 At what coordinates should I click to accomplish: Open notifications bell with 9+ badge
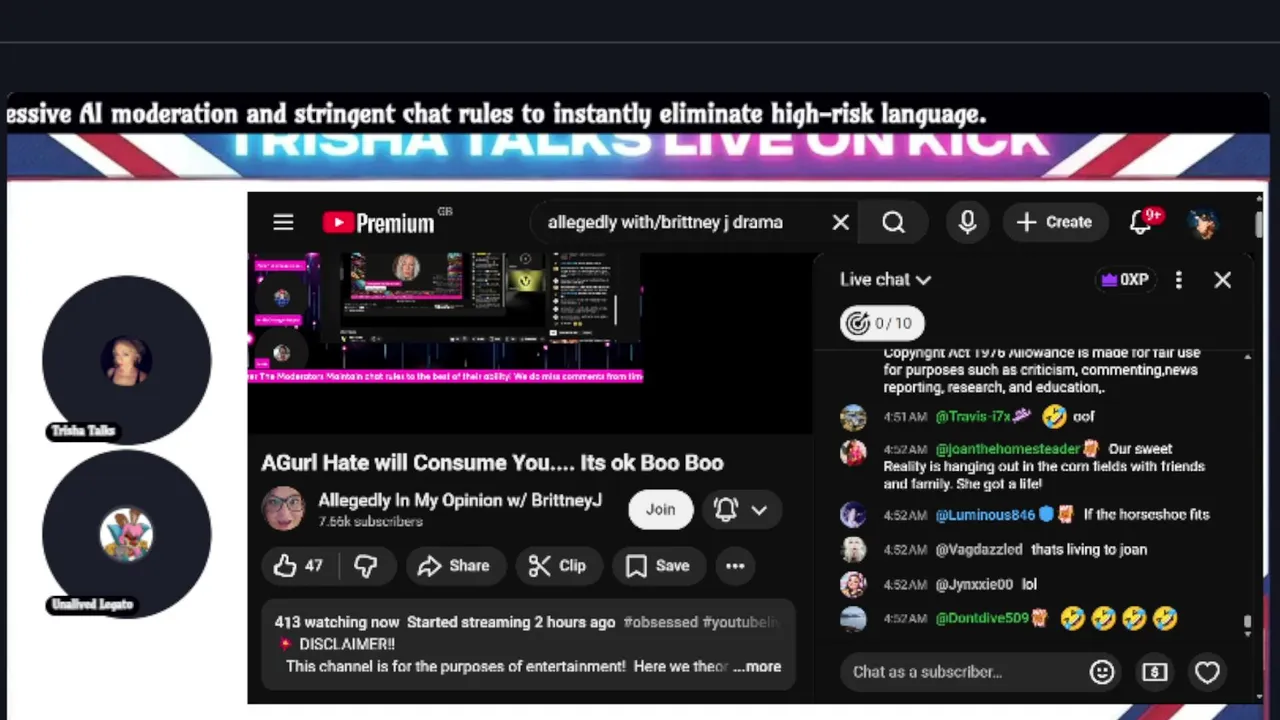point(1143,222)
